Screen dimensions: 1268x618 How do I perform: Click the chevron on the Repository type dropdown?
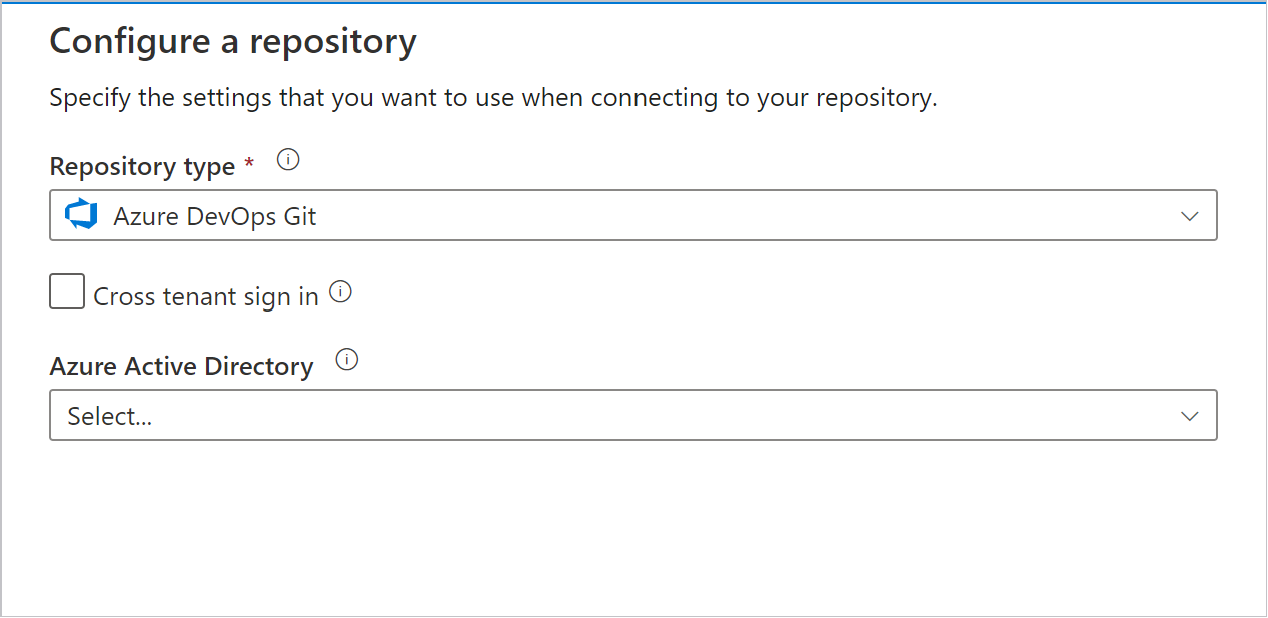tap(1190, 215)
